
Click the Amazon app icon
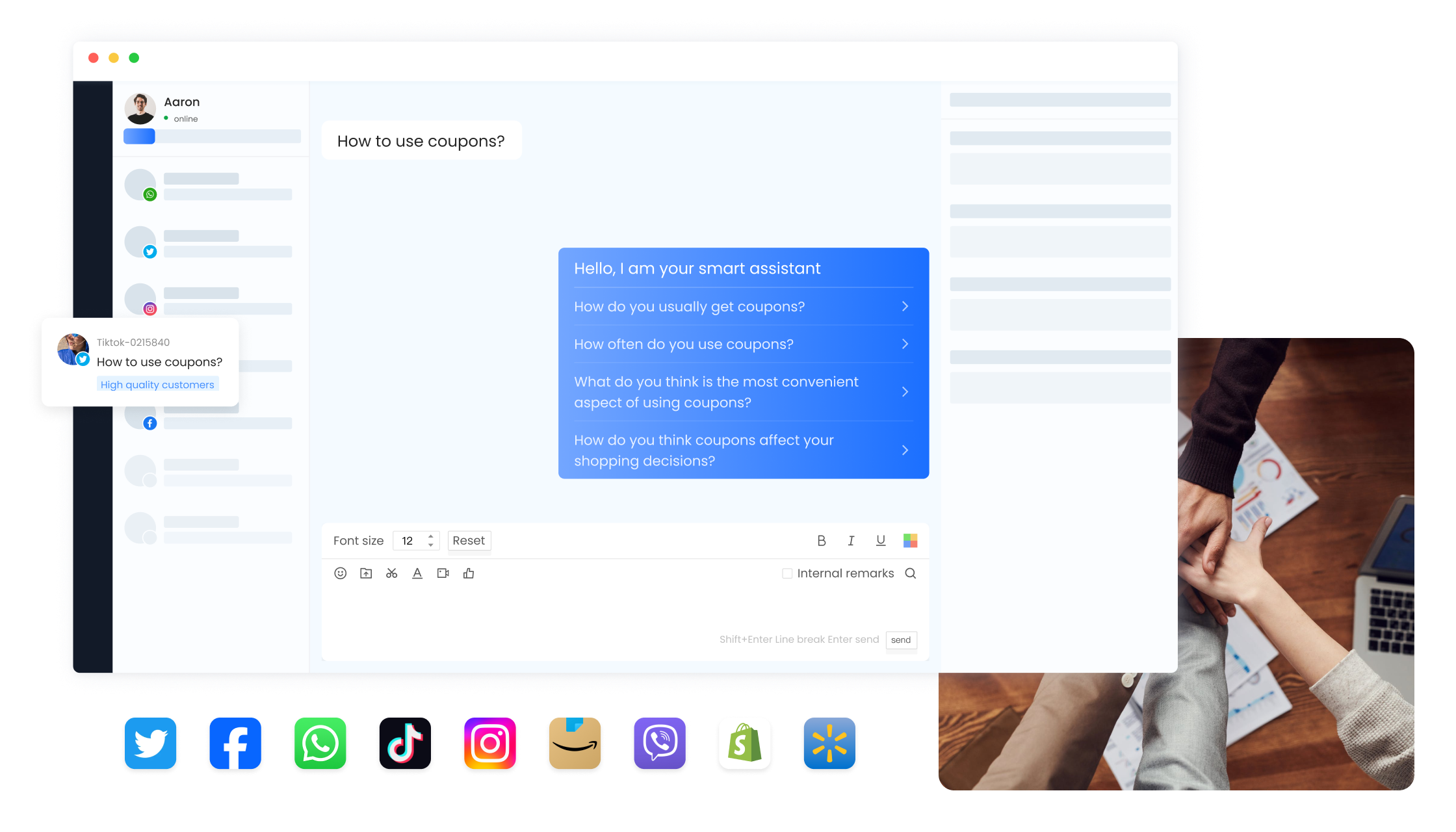[575, 743]
